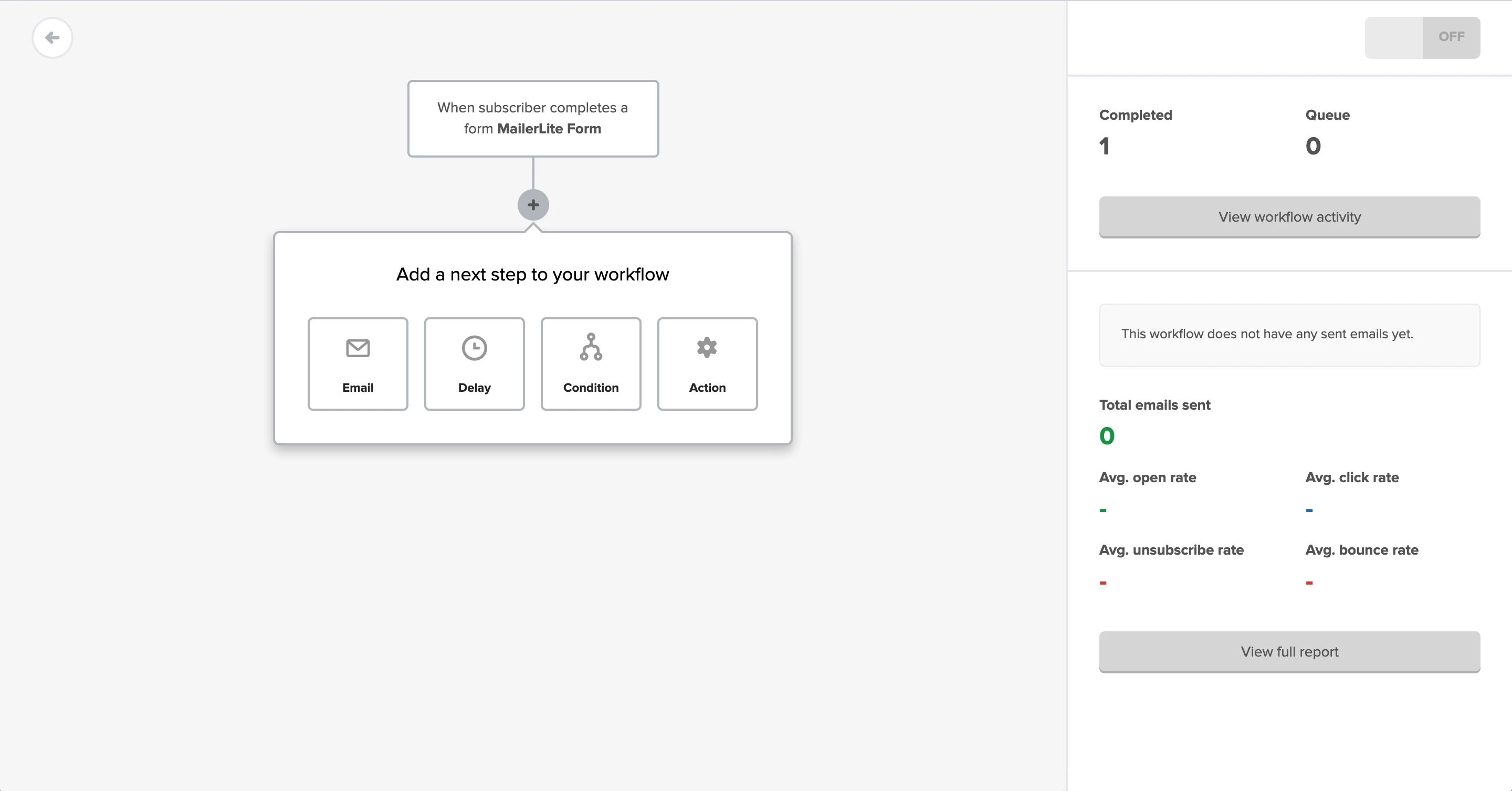Viewport: 1512px width, 791px height.
Task: Click the Avg. unsubscribe rate label
Action: [1171, 550]
